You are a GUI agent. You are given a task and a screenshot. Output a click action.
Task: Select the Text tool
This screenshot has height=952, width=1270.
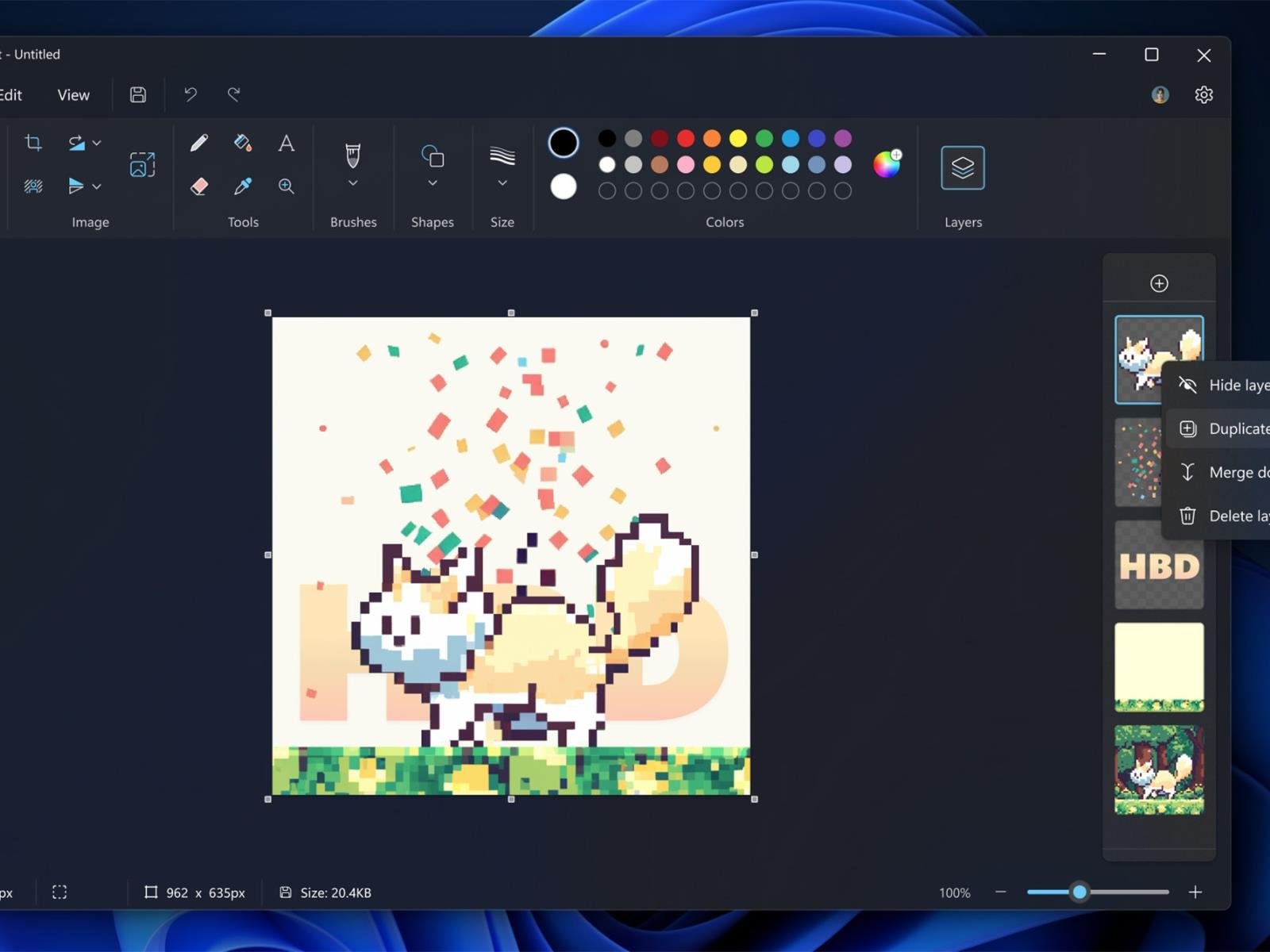287,143
